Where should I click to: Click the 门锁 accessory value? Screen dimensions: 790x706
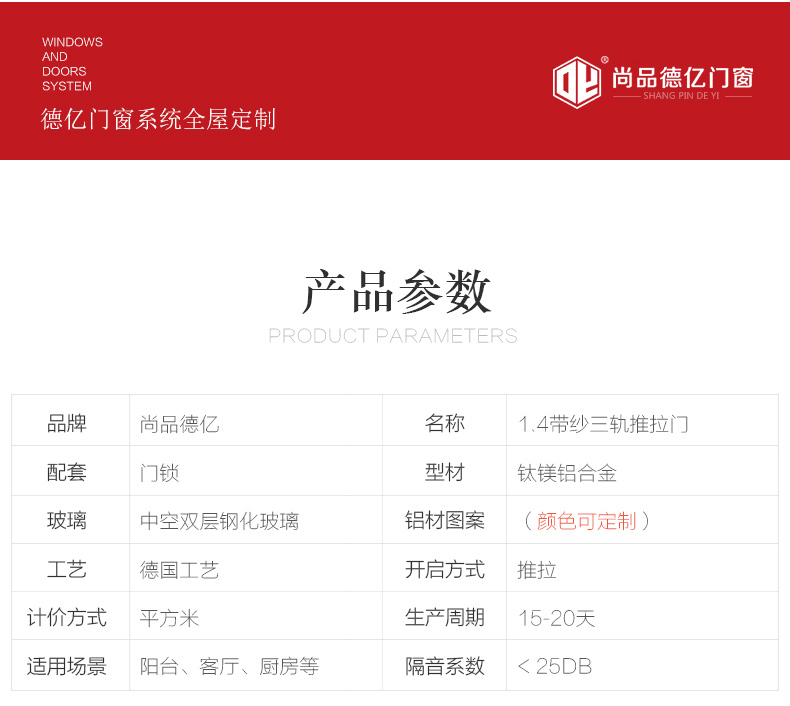[159, 473]
